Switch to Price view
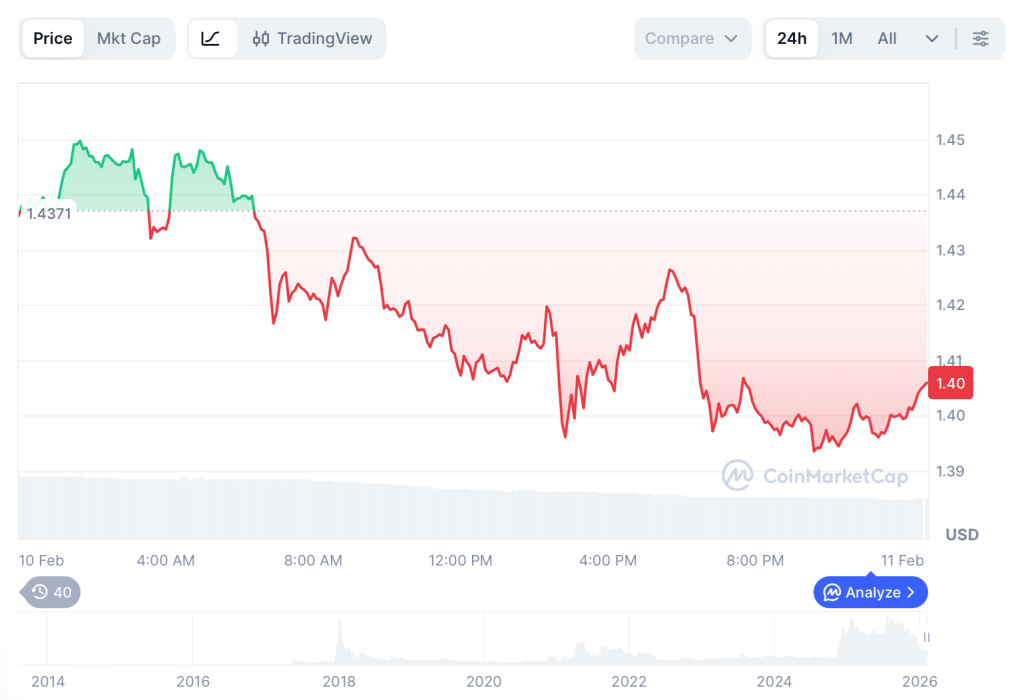Screen dimensions: 1024x700 click(x=52, y=38)
